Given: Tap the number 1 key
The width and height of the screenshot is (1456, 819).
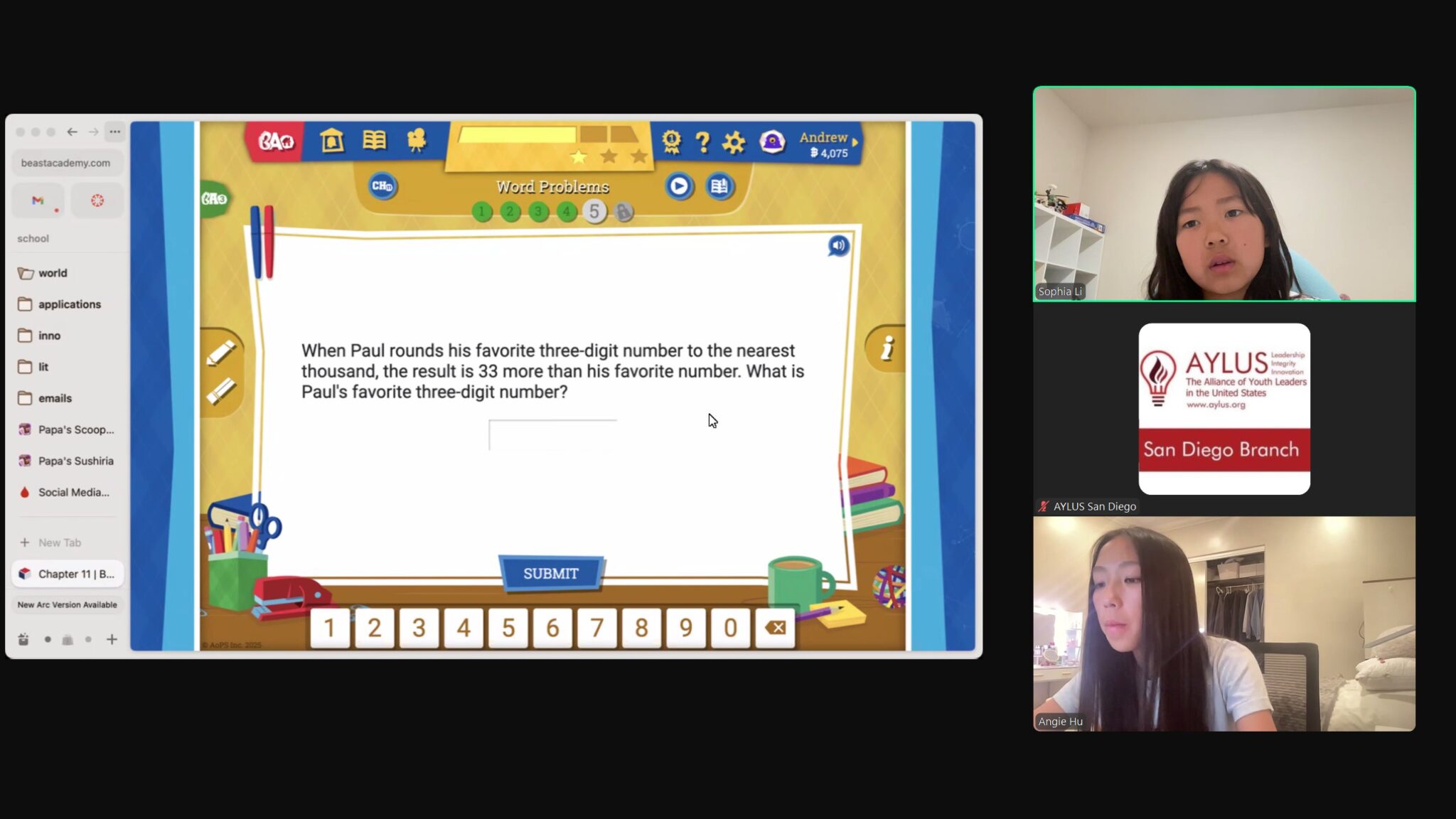Looking at the screenshot, I should pos(330,628).
